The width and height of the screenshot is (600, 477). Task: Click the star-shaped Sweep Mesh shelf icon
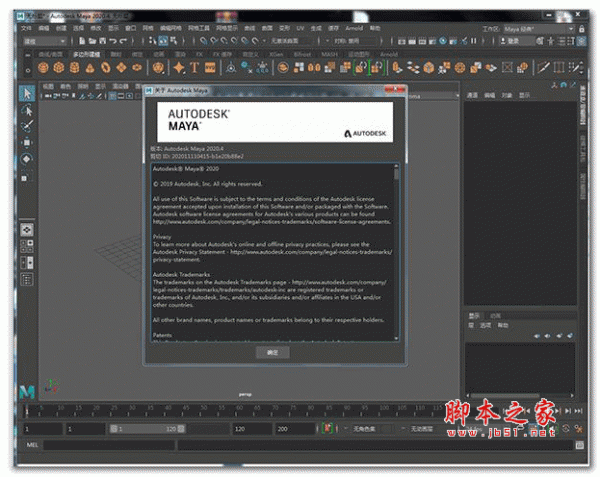[179, 68]
